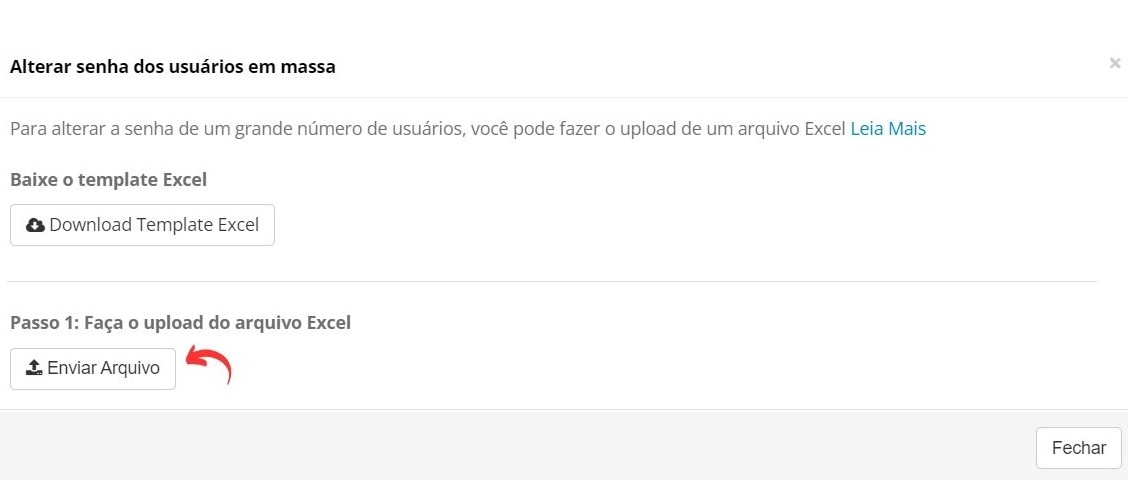Click the "Arquivo" label on upload button

click(x=129, y=368)
